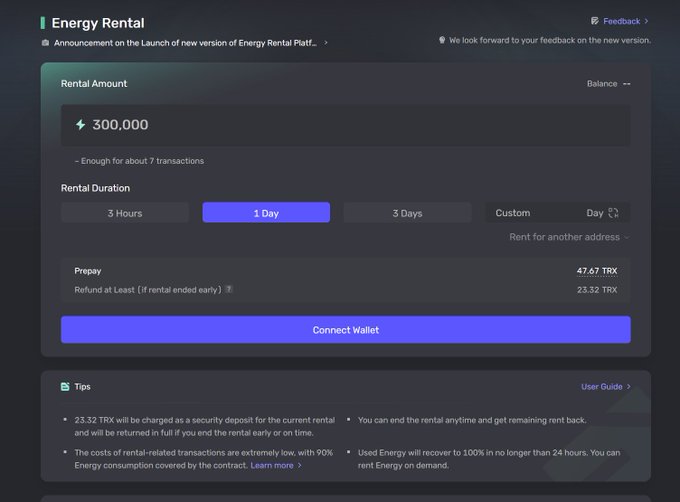Click the Prepay amount 47.67 TRX
Image resolution: width=680 pixels, height=502 pixels.
597,271
